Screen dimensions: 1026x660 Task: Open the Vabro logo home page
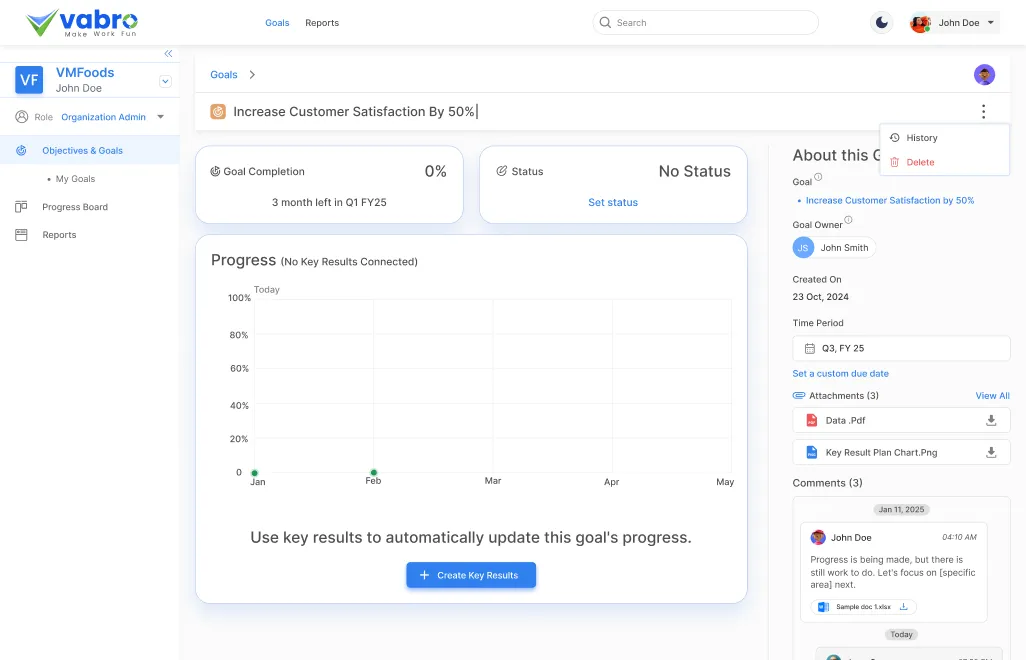82,23
